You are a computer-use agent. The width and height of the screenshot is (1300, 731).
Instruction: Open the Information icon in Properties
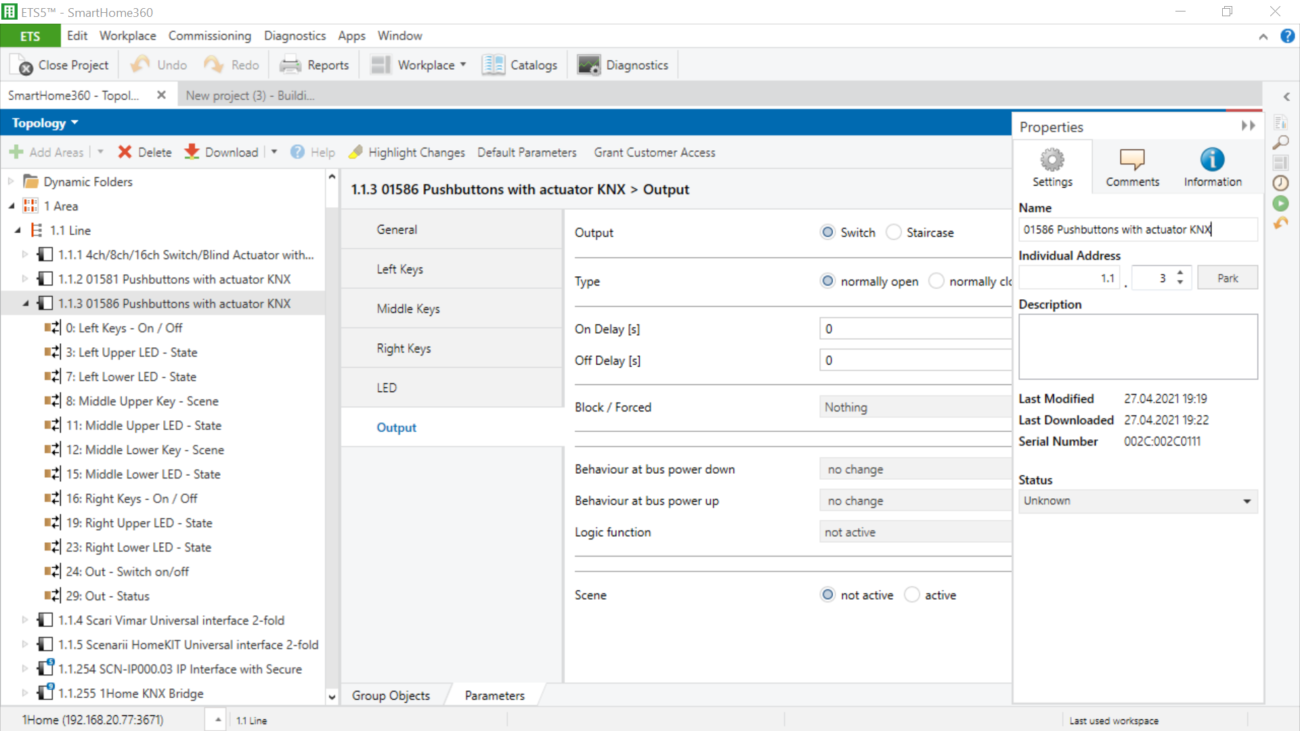(x=1212, y=160)
